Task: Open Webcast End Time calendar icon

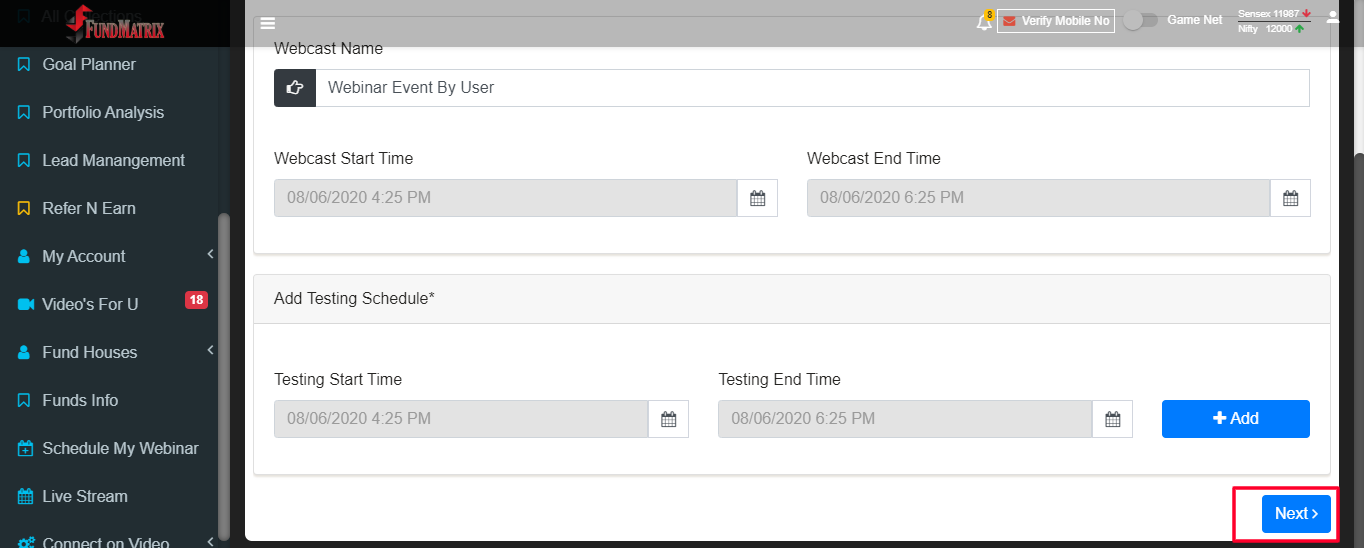Action: pyautogui.click(x=1291, y=198)
